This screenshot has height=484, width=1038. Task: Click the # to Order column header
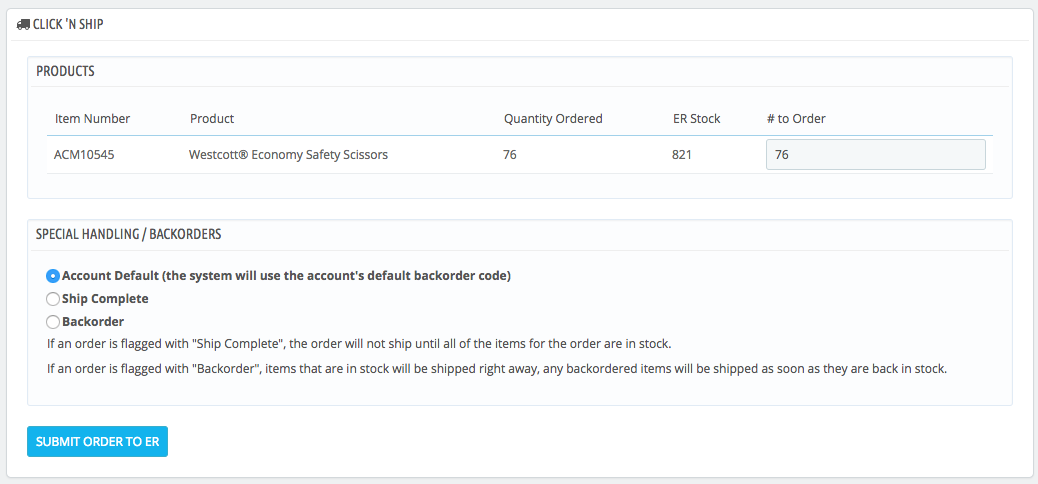(796, 119)
